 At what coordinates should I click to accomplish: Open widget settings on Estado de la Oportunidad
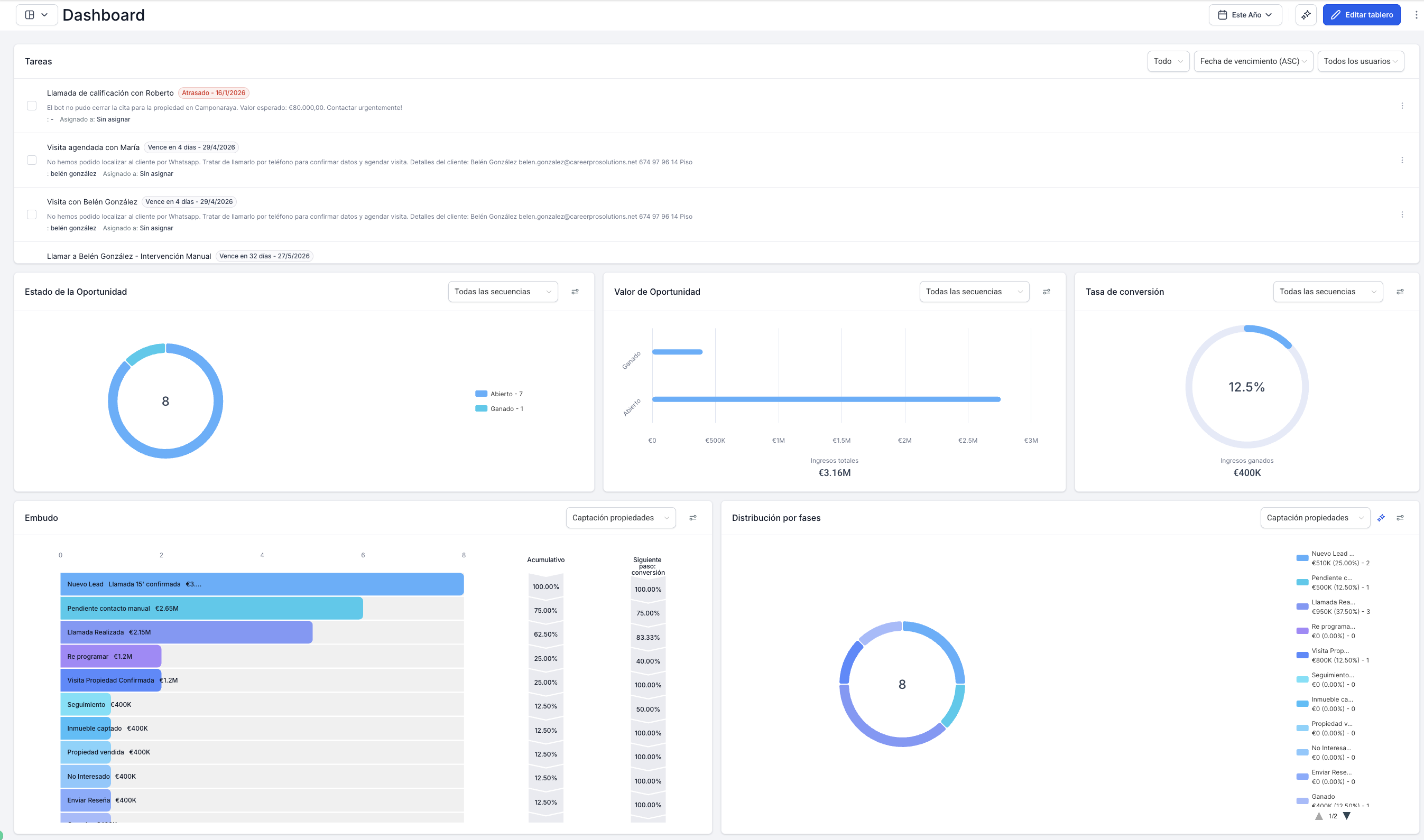pyautogui.click(x=575, y=292)
